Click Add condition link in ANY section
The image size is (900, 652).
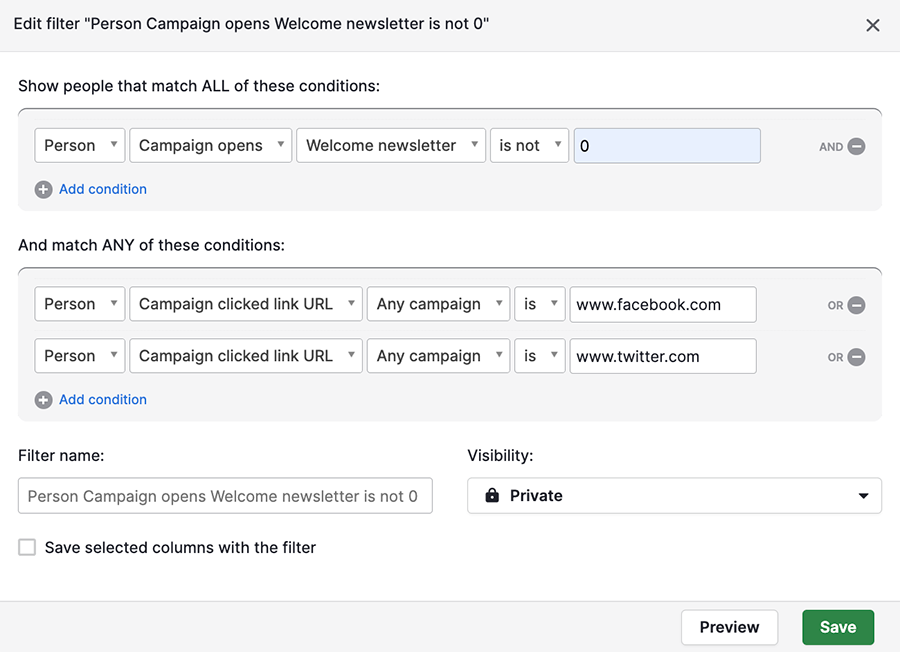[102, 400]
